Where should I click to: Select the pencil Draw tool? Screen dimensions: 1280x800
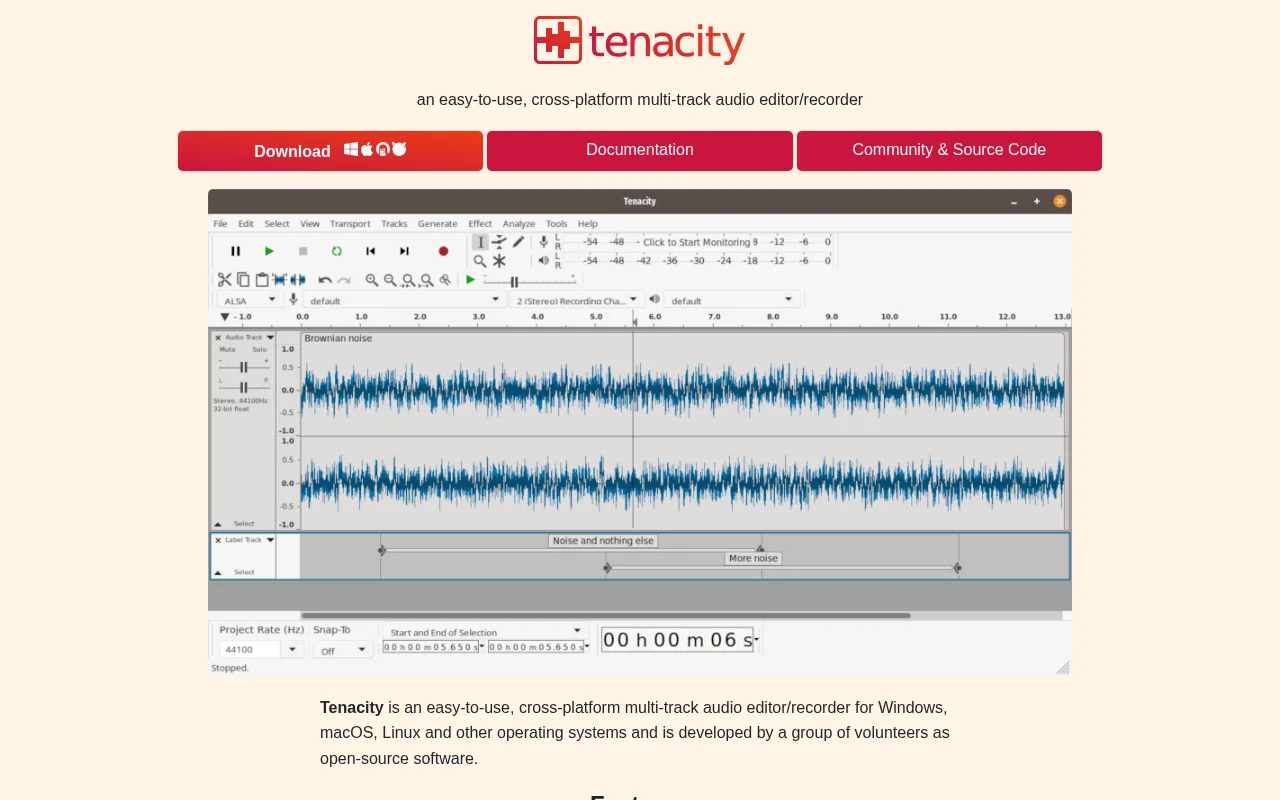tap(518, 242)
